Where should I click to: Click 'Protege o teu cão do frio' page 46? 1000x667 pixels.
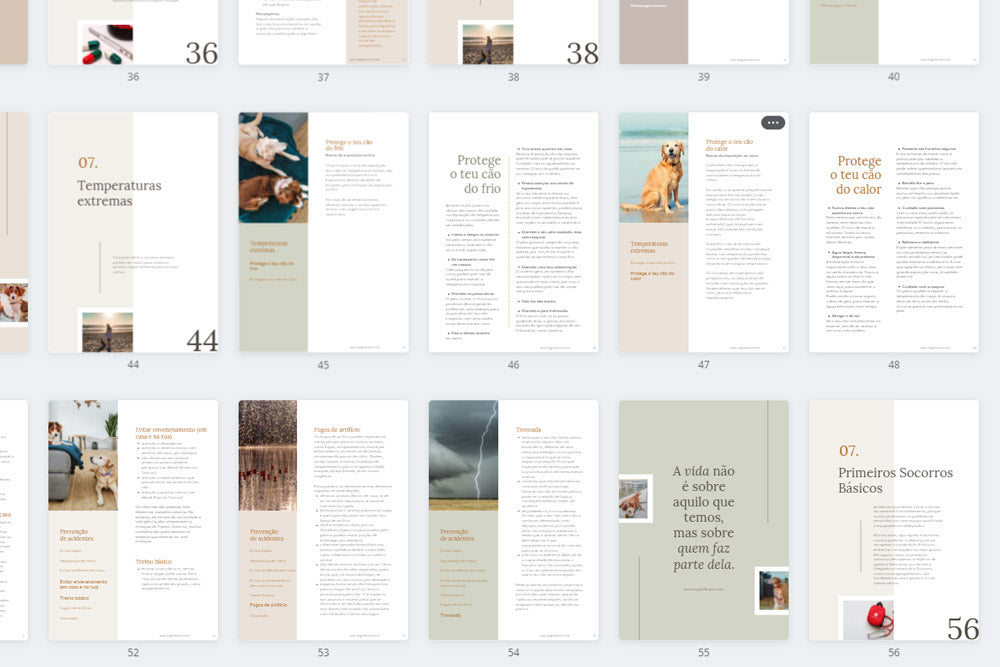(x=513, y=232)
